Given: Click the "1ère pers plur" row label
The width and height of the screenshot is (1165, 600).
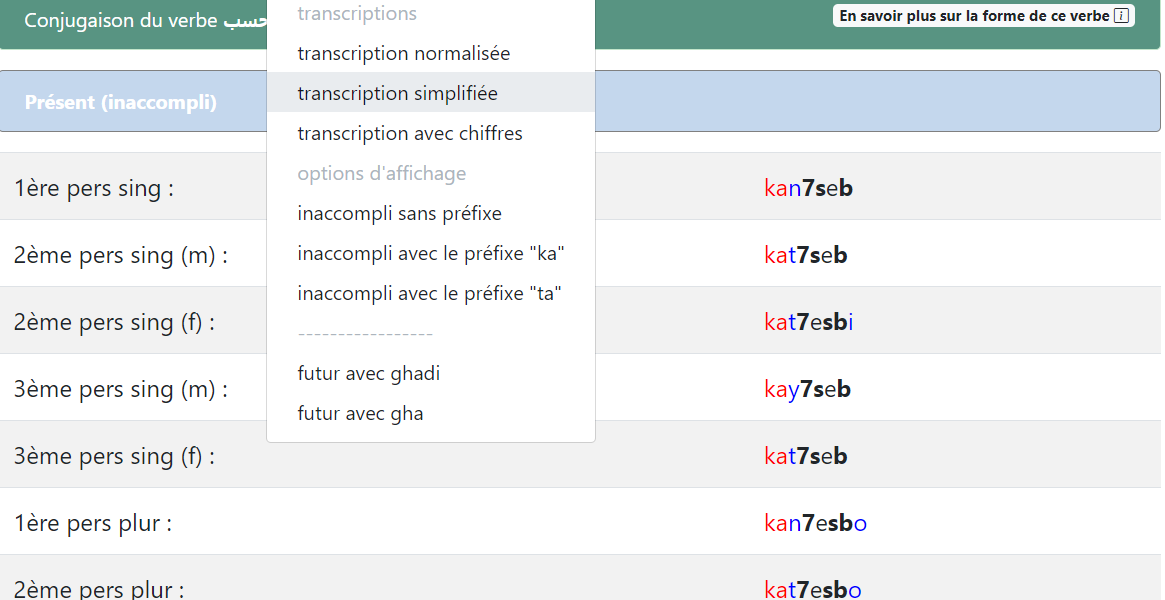Looking at the screenshot, I should coord(93,523).
